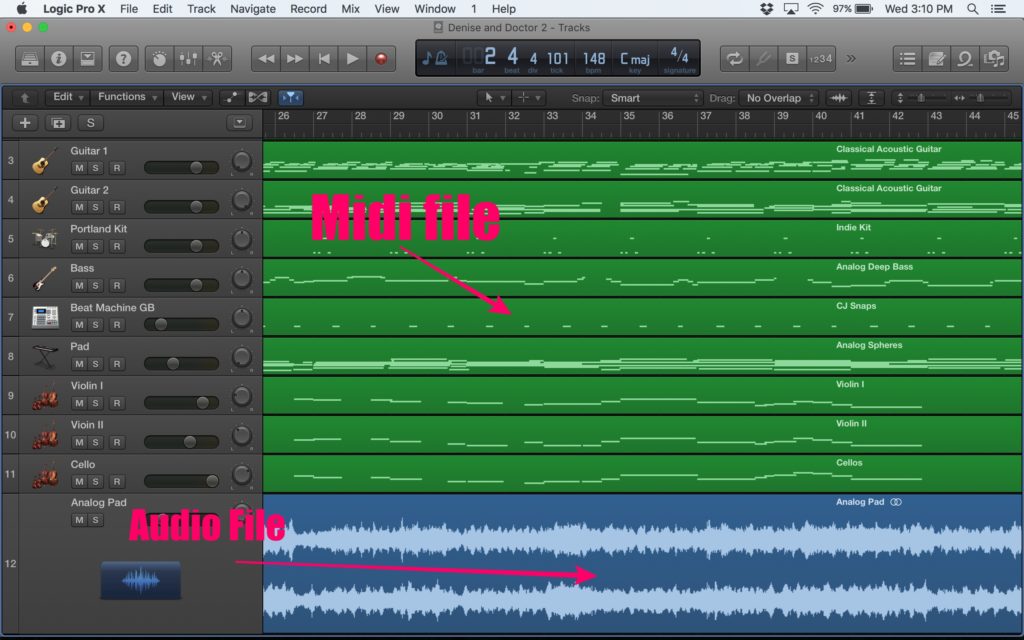Record-enable the Pad track
The width and height of the screenshot is (1024, 640).
tap(117, 364)
